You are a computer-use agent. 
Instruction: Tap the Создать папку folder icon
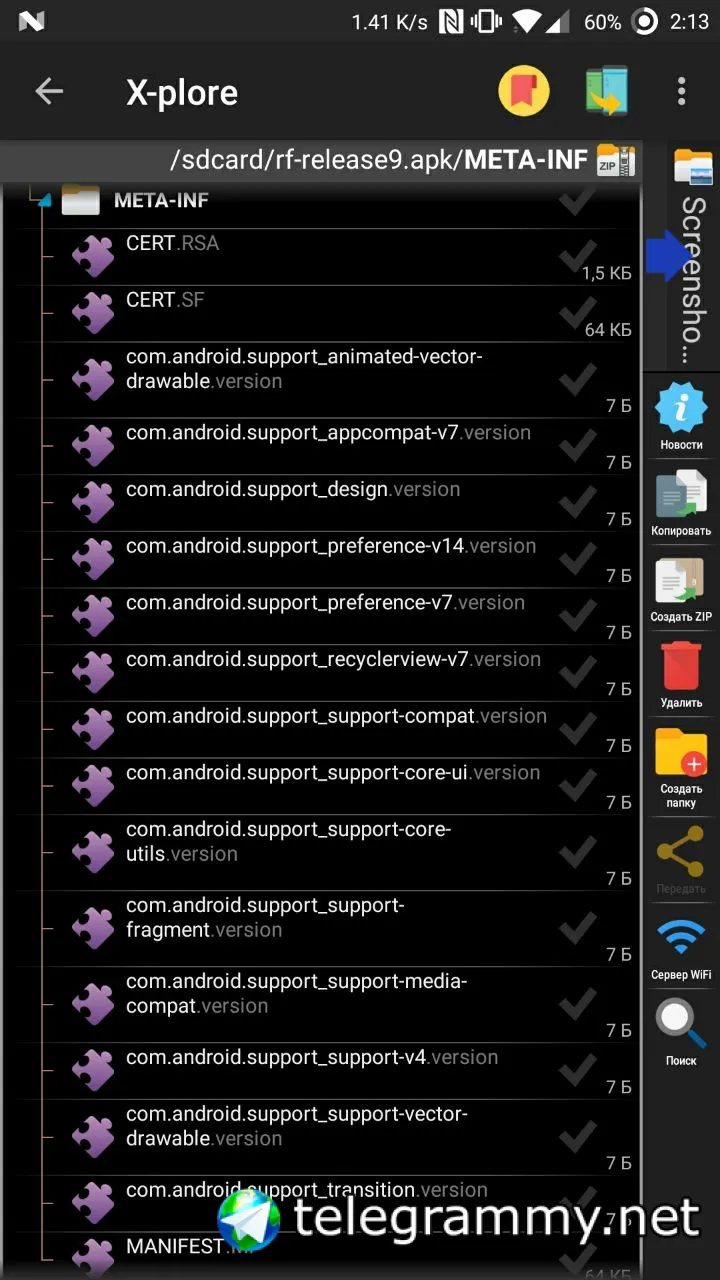(681, 752)
